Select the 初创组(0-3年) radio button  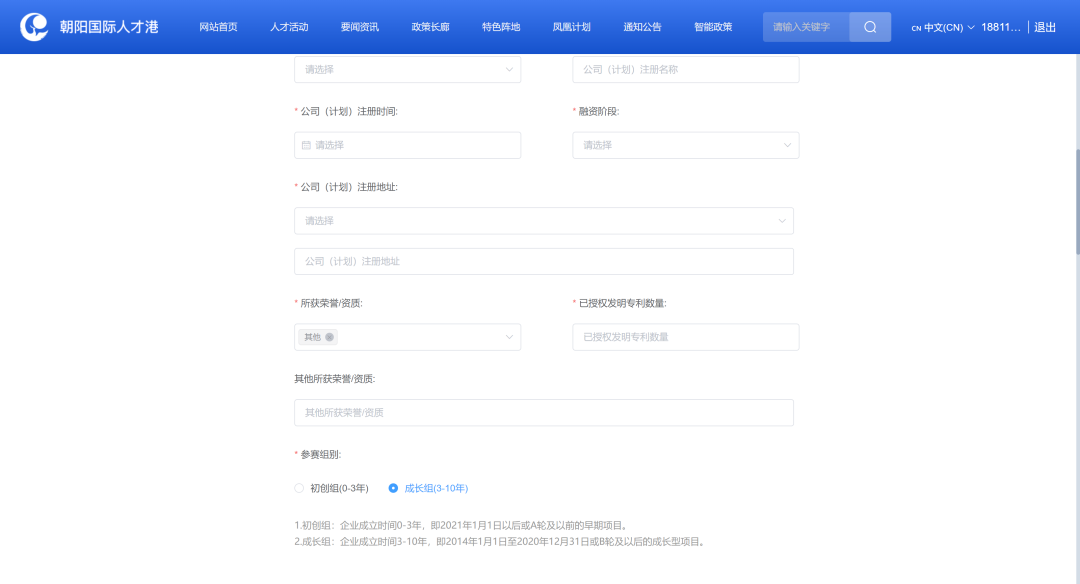coord(299,488)
